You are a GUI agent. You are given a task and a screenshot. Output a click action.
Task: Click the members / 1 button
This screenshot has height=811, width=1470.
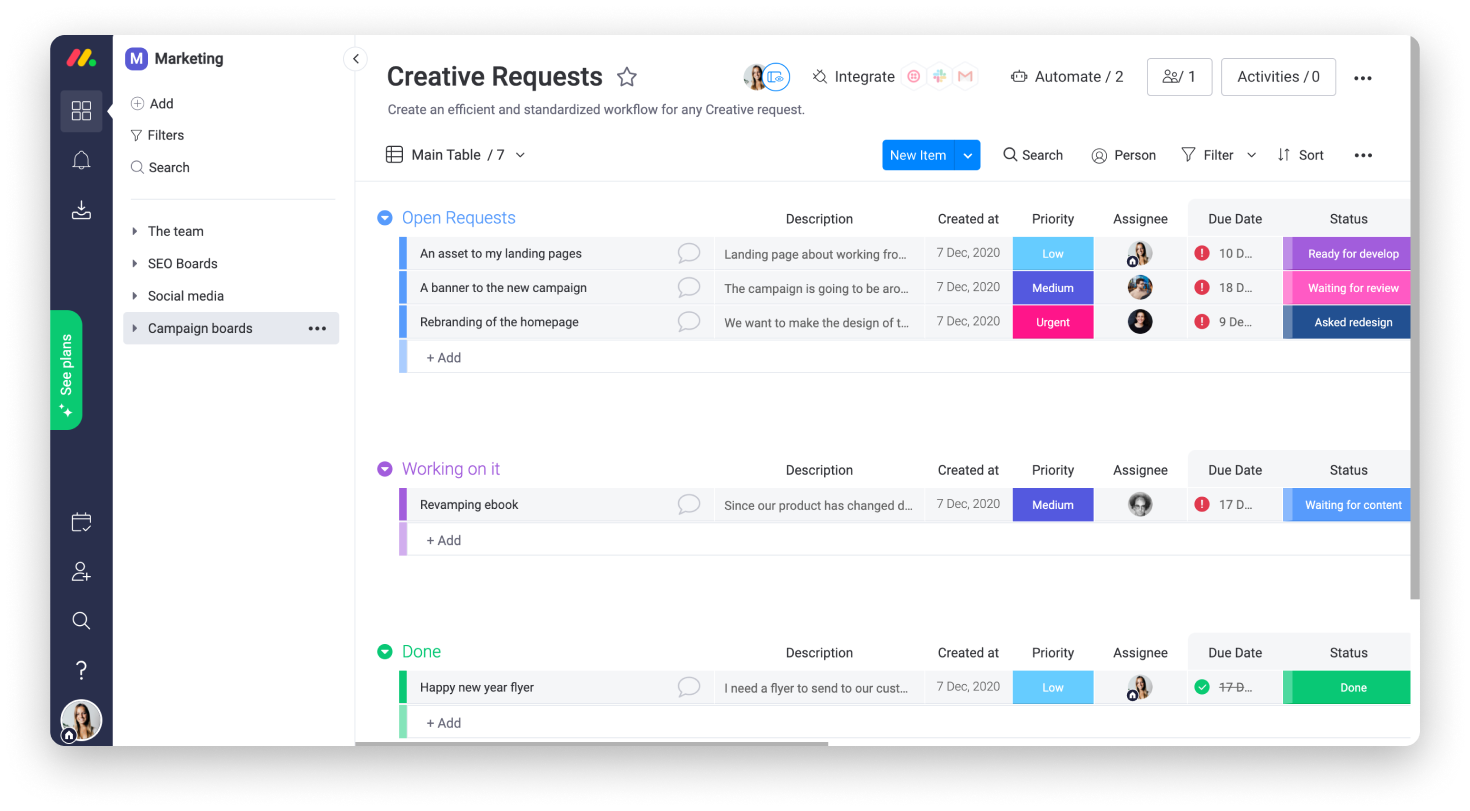pyautogui.click(x=1179, y=77)
